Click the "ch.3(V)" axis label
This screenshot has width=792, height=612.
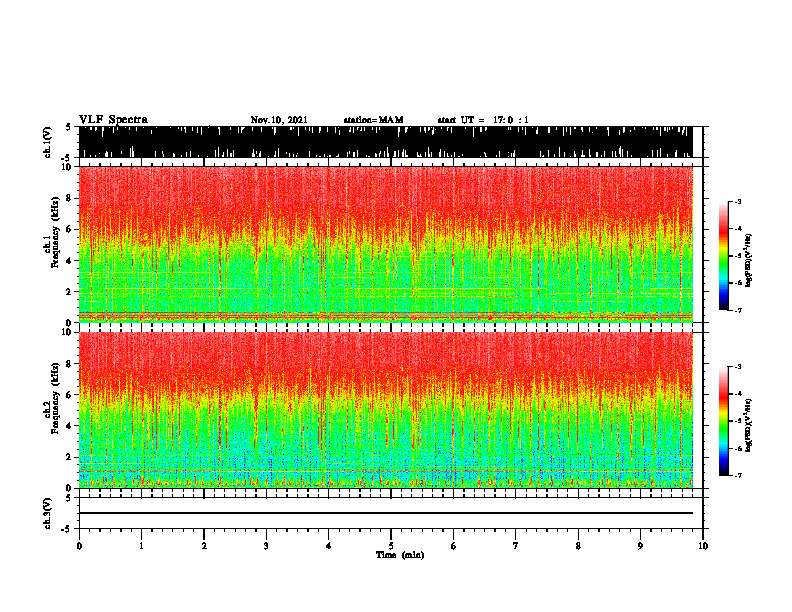(x=48, y=514)
